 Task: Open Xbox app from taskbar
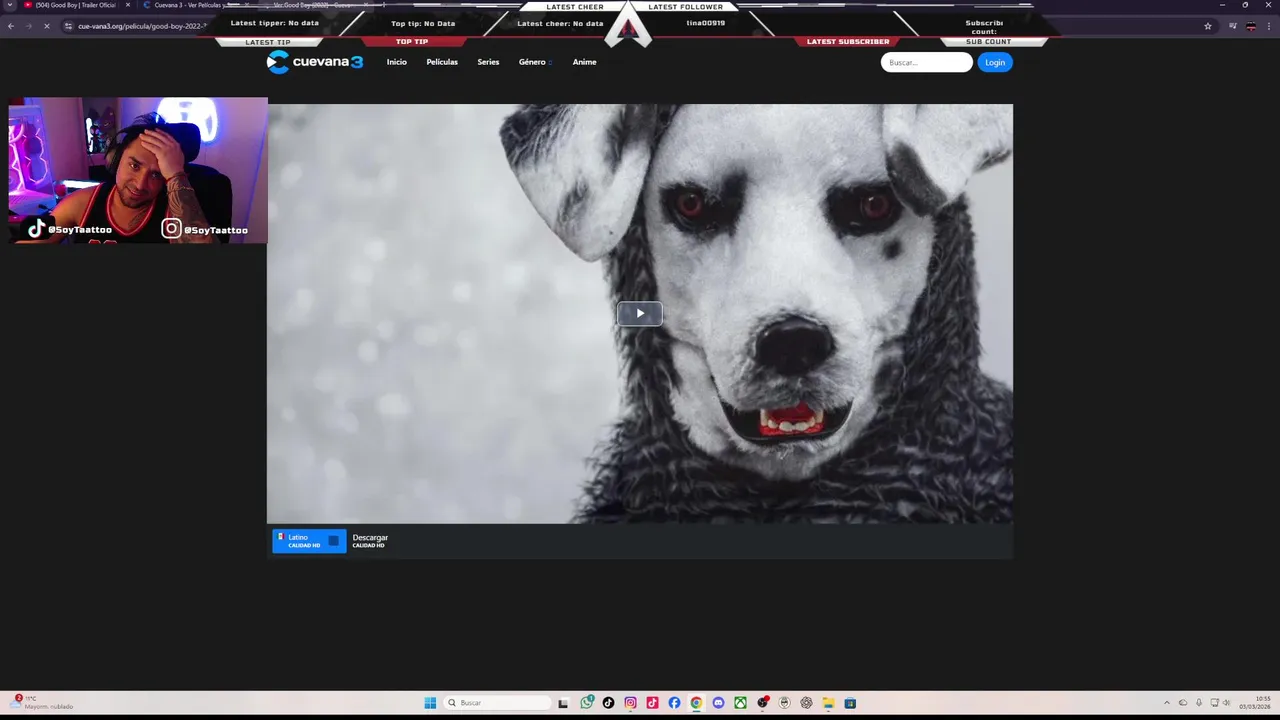[x=740, y=703]
